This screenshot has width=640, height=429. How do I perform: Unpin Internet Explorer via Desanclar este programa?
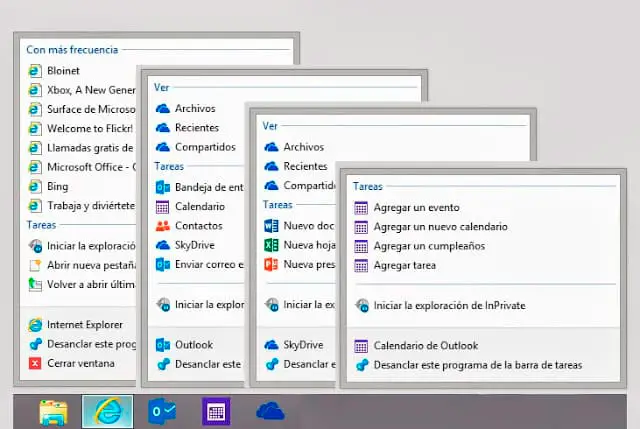(82, 344)
